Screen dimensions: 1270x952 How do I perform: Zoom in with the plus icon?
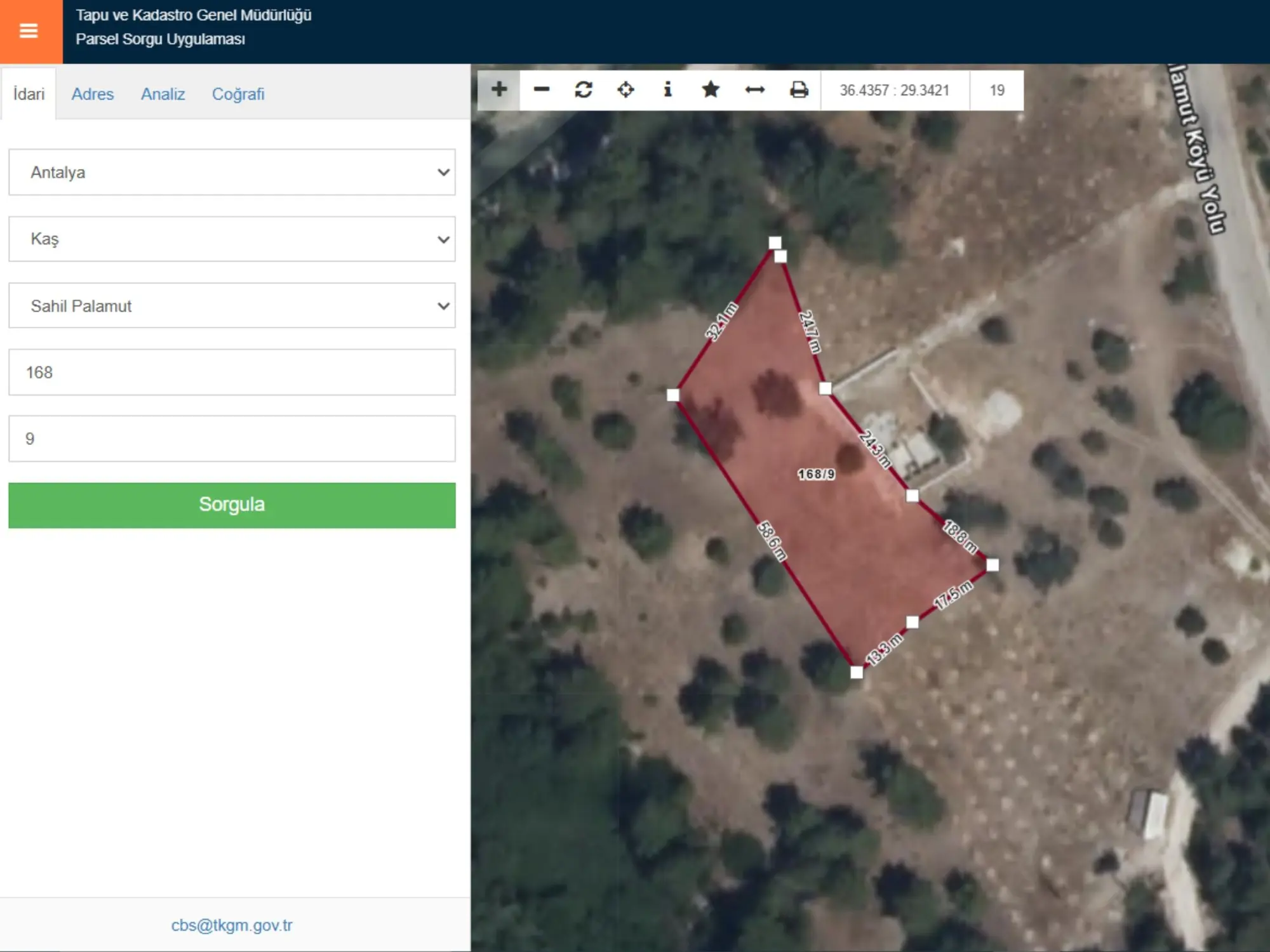click(499, 89)
